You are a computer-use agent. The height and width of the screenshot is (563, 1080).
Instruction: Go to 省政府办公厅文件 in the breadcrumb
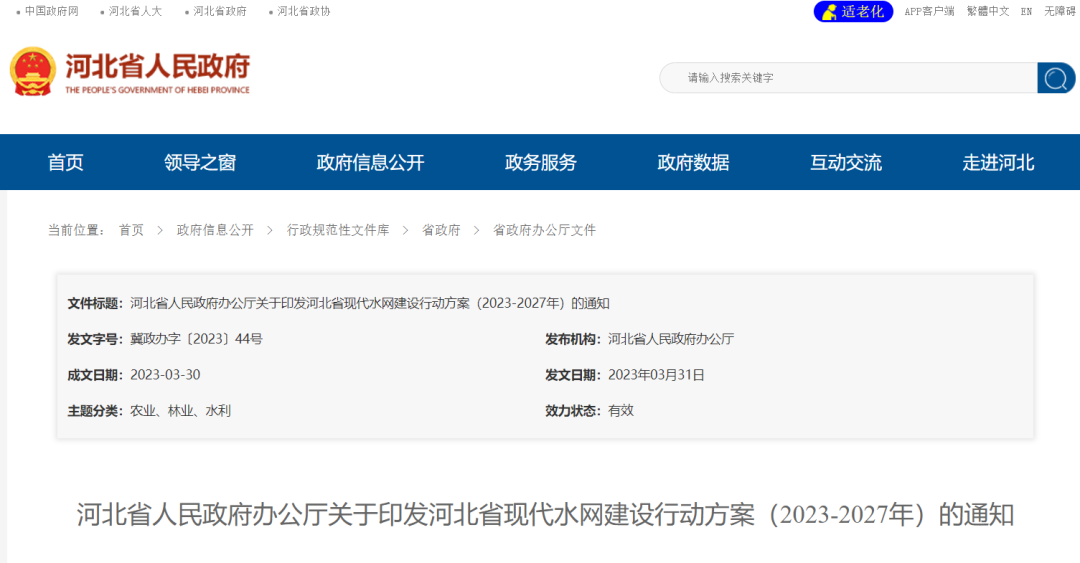pyautogui.click(x=544, y=230)
